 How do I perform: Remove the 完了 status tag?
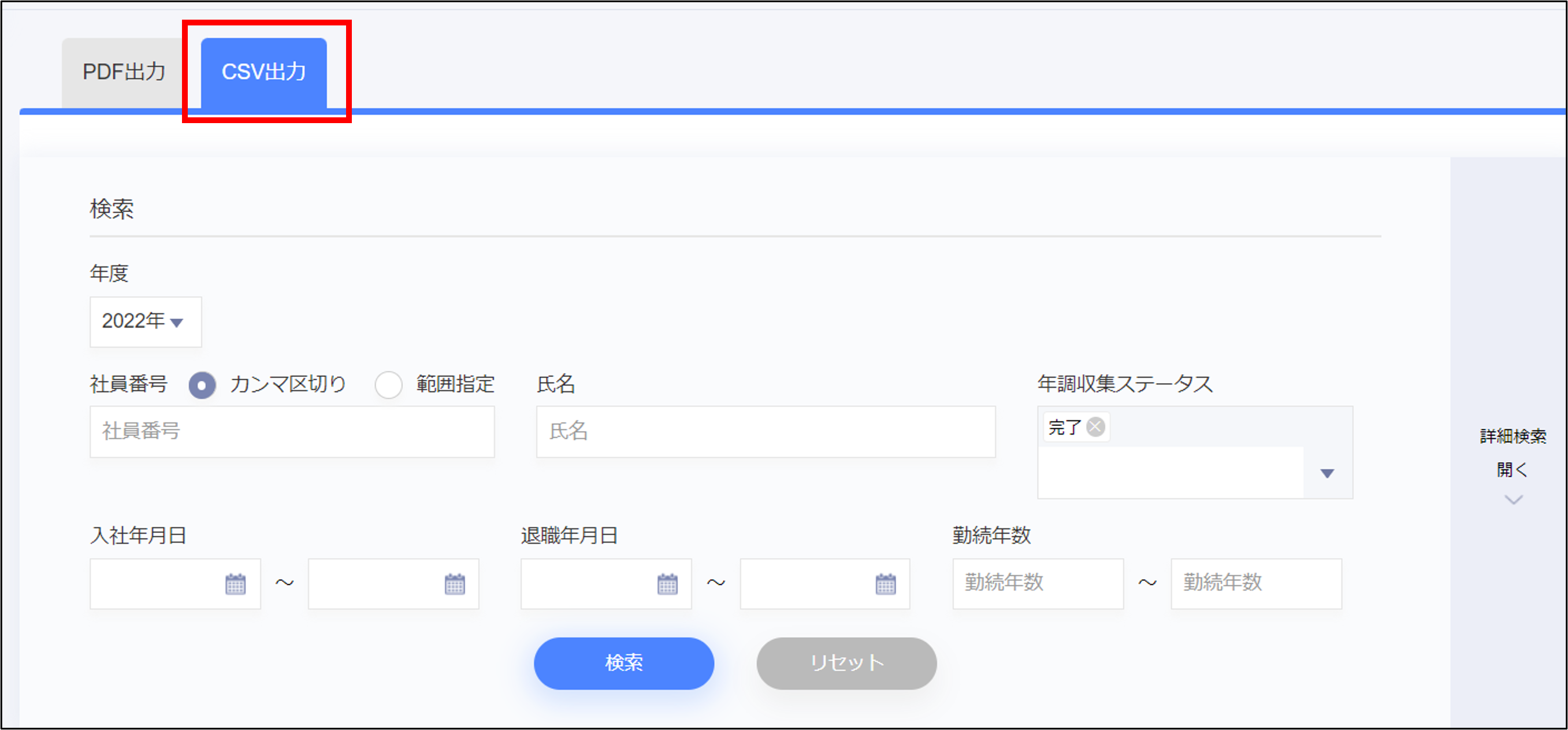tap(1095, 427)
